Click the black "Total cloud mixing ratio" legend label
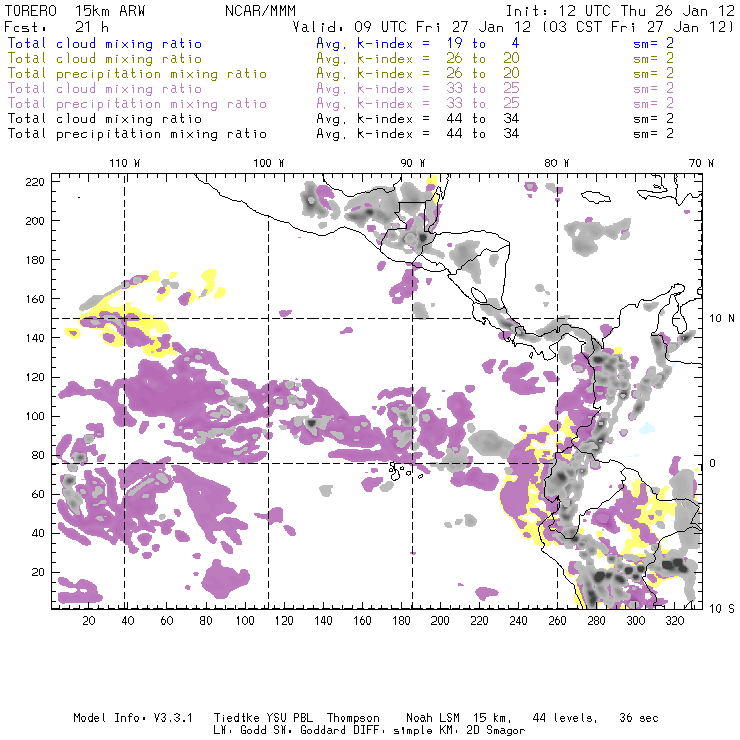 tap(105, 119)
